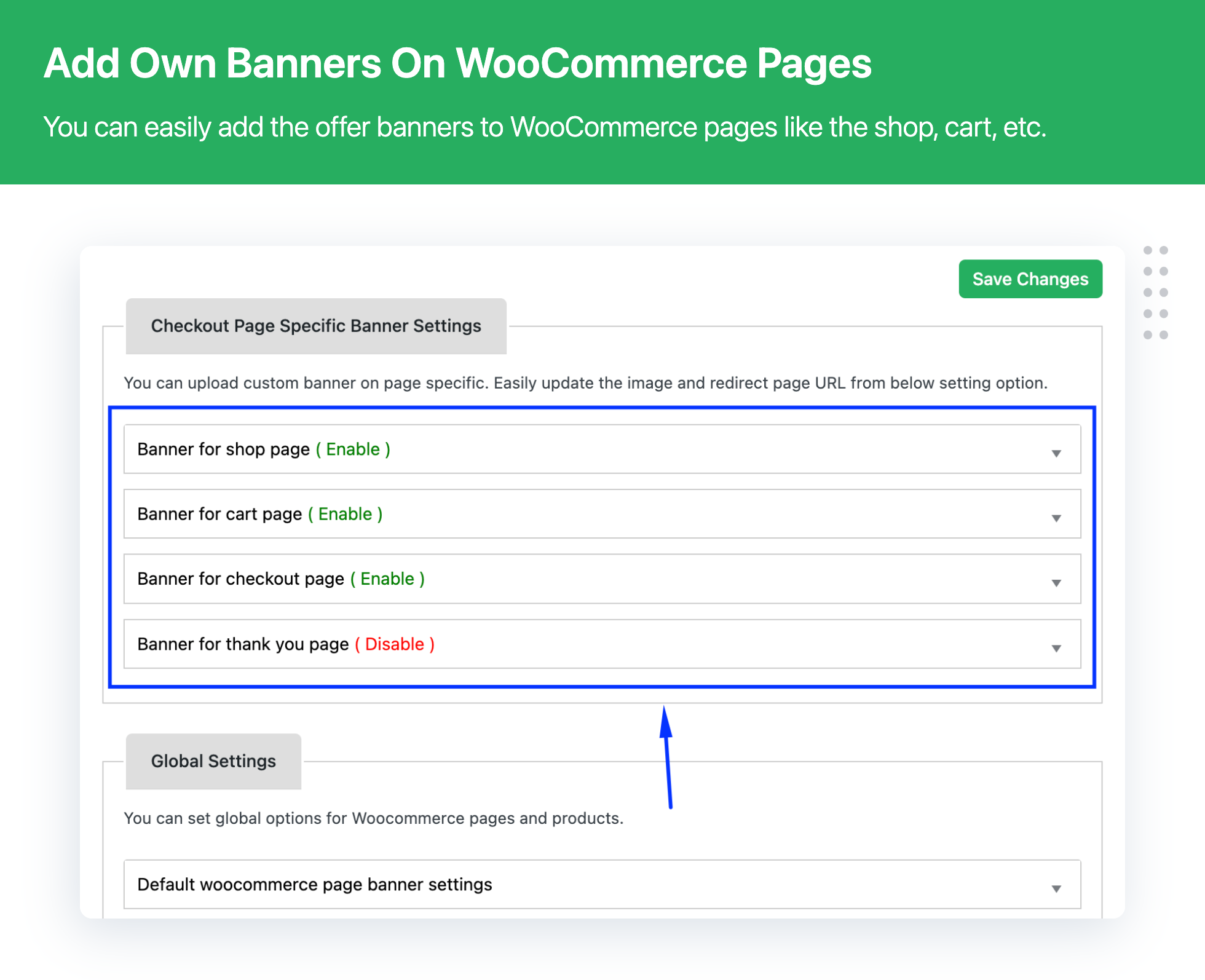Click the green Enable status of shop page

[x=353, y=449]
